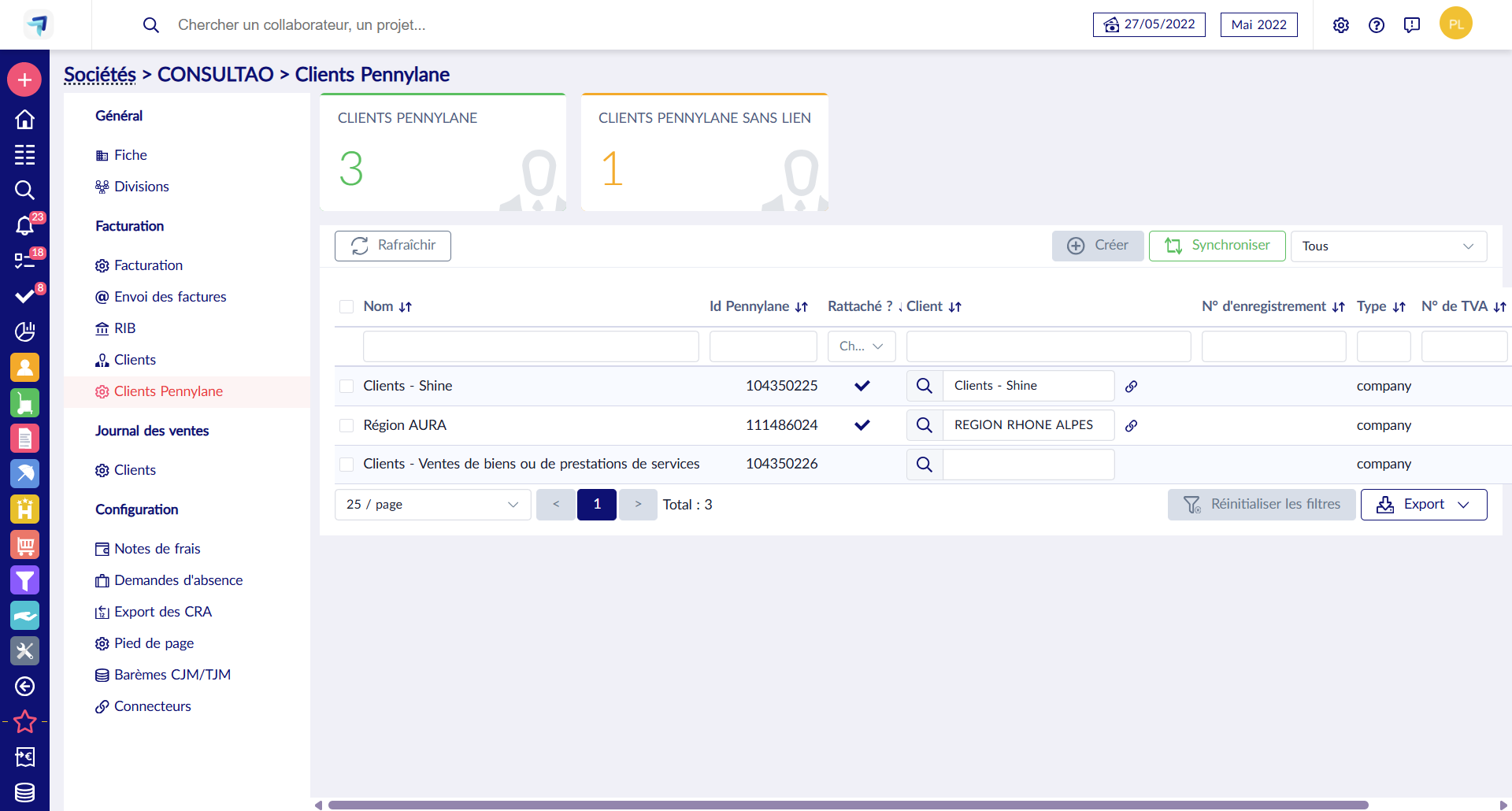Click the magnifier on Clients - Shine row

(x=925, y=386)
